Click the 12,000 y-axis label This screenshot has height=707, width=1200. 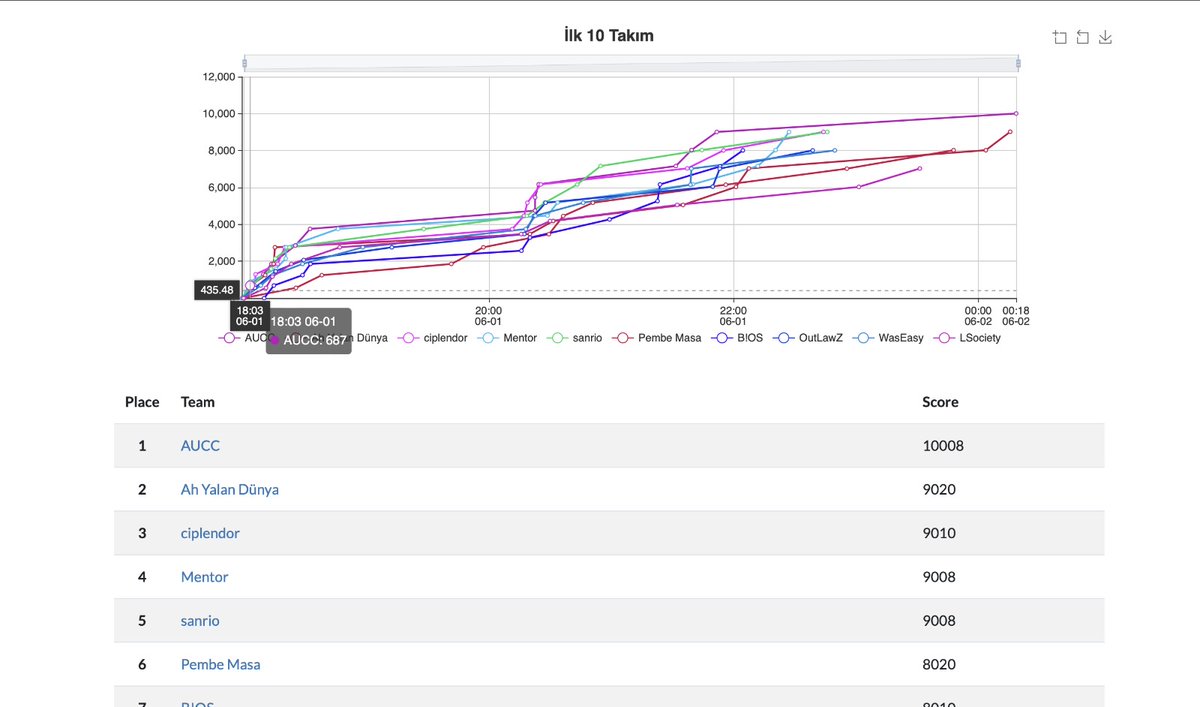218,77
